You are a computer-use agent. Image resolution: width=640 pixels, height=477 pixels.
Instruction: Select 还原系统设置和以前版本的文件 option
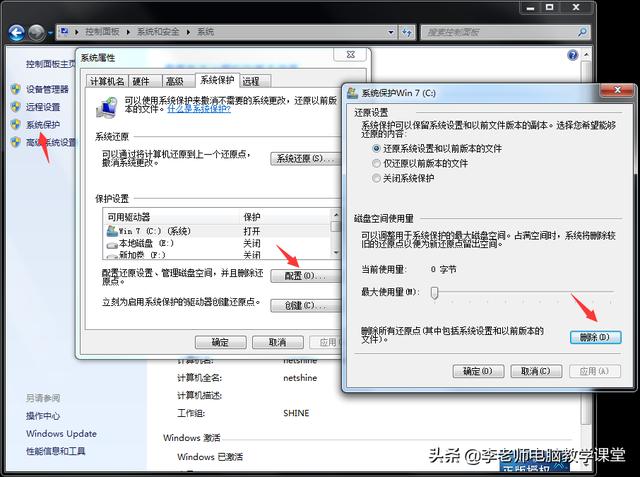coord(376,149)
